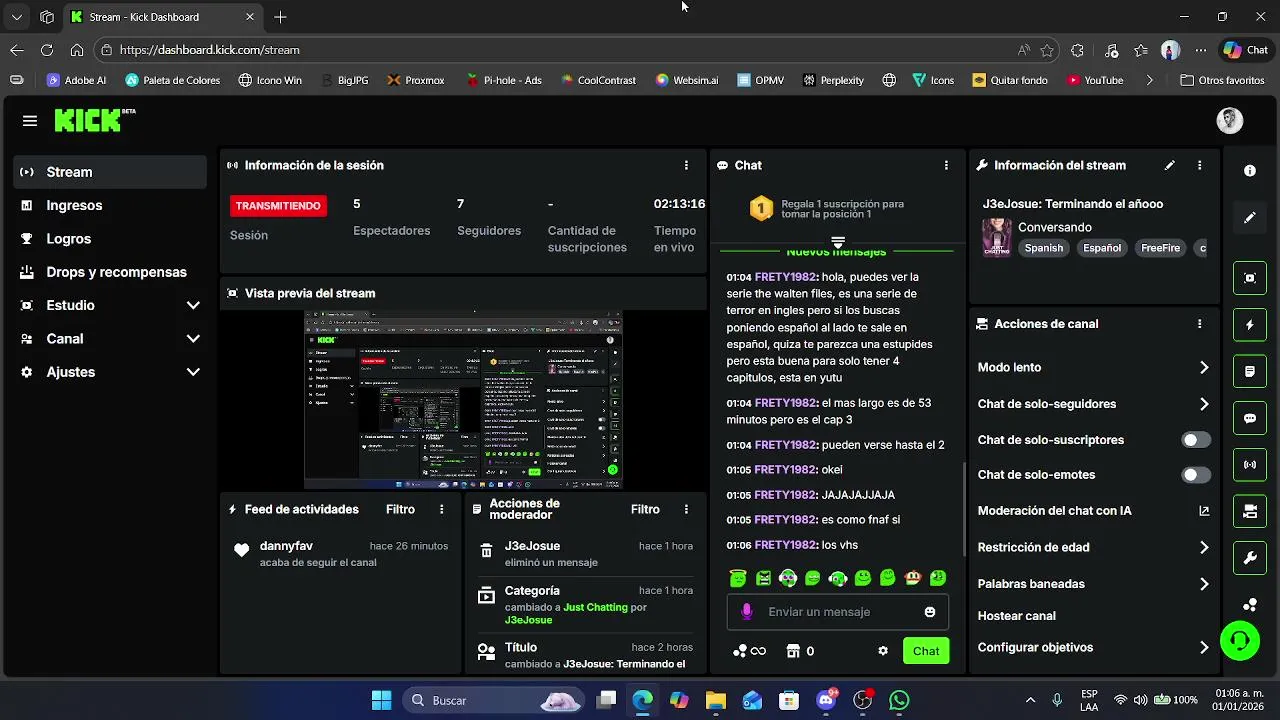Select Stream in the sidebar

point(111,172)
